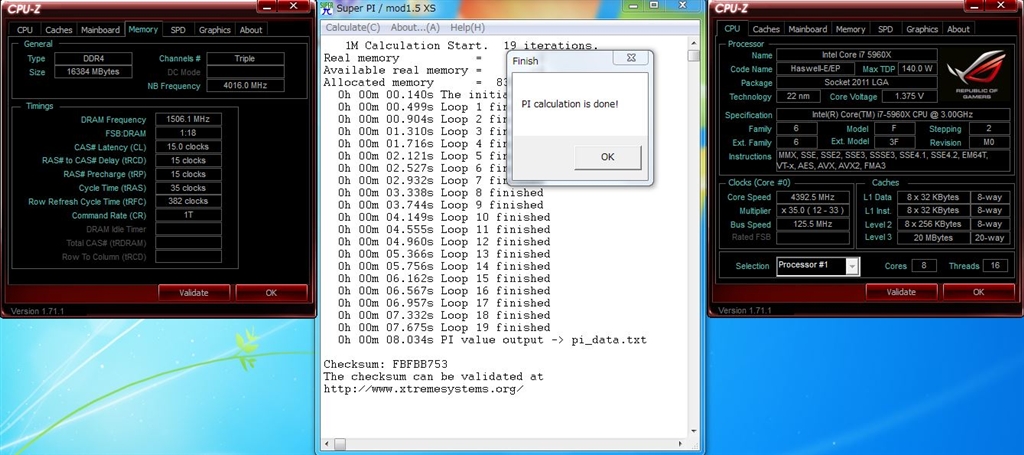
Task: Open About tab in left CPU-Z window
Action: tap(251, 30)
